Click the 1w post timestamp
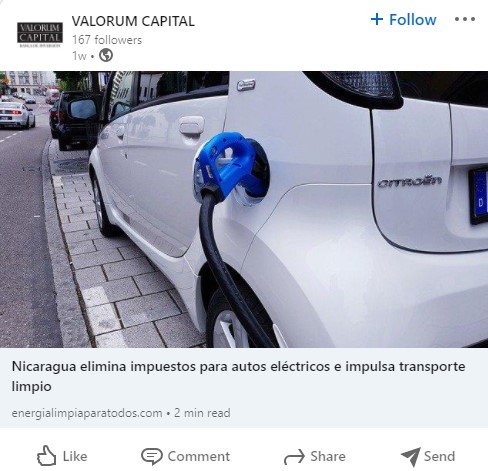The height and width of the screenshot is (471, 488). click(79, 56)
